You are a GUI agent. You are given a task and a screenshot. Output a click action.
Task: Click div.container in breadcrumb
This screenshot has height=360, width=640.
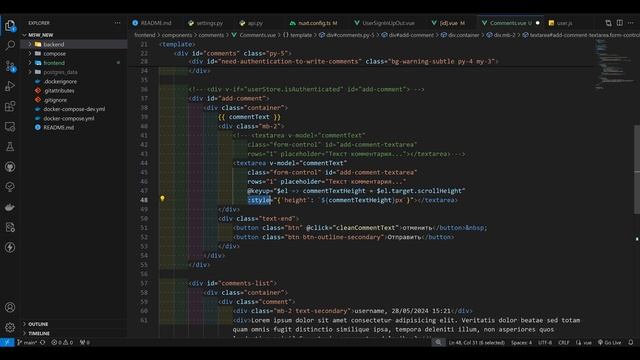(x=463, y=35)
